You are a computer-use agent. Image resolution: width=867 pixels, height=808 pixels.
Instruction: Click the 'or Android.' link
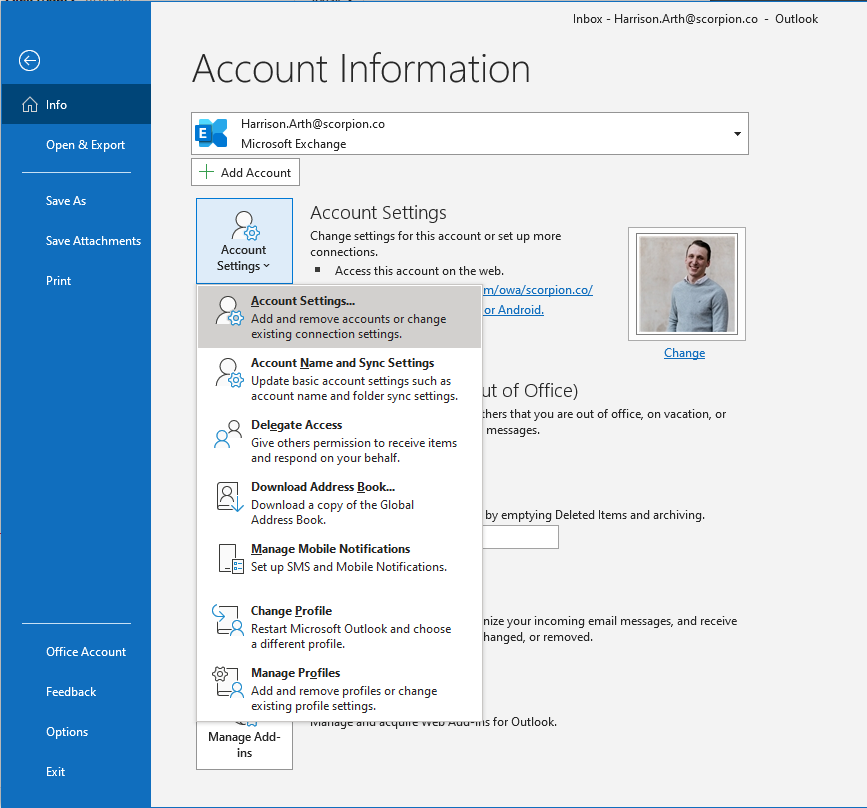coord(514,310)
